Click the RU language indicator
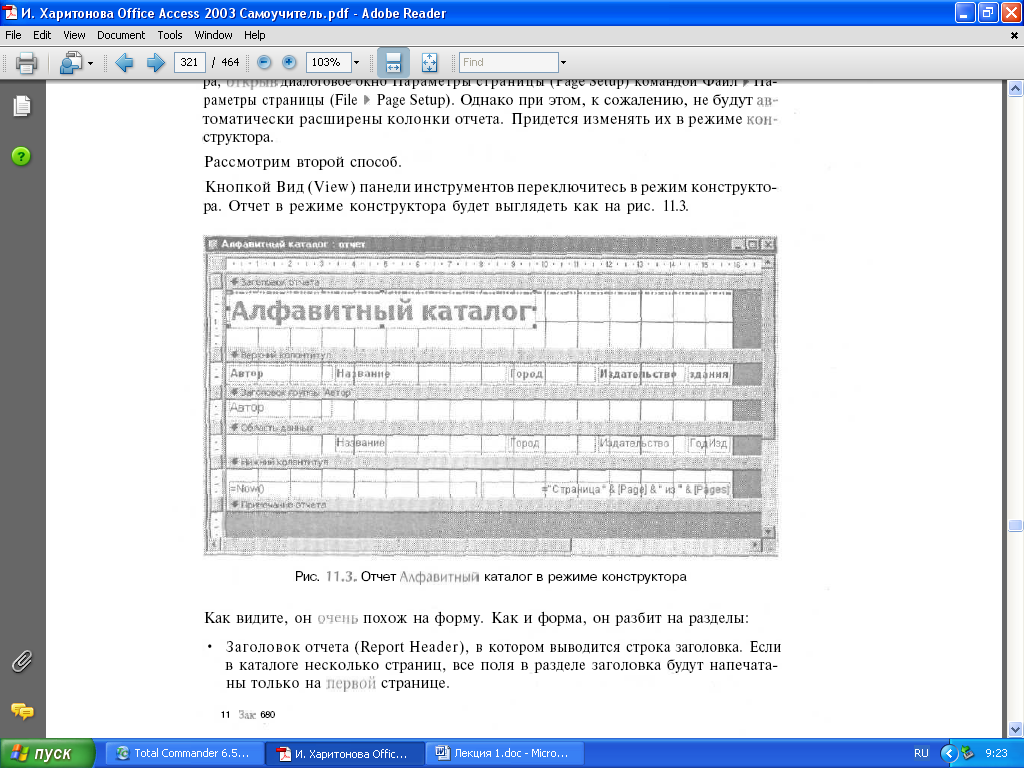1024x768 pixels. click(921, 753)
